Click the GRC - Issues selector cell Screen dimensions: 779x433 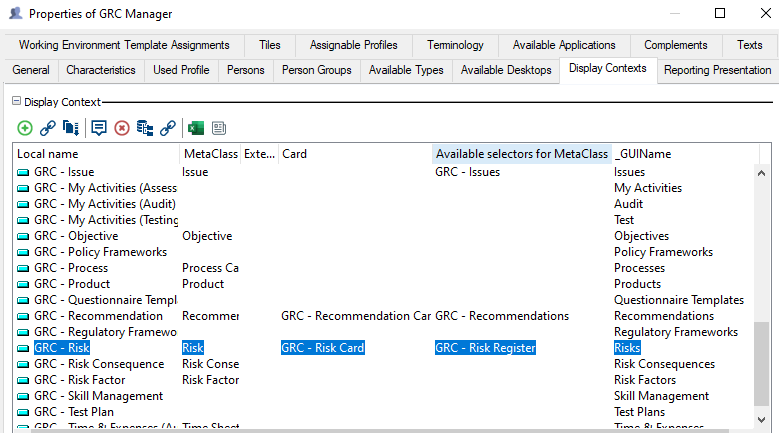467,172
